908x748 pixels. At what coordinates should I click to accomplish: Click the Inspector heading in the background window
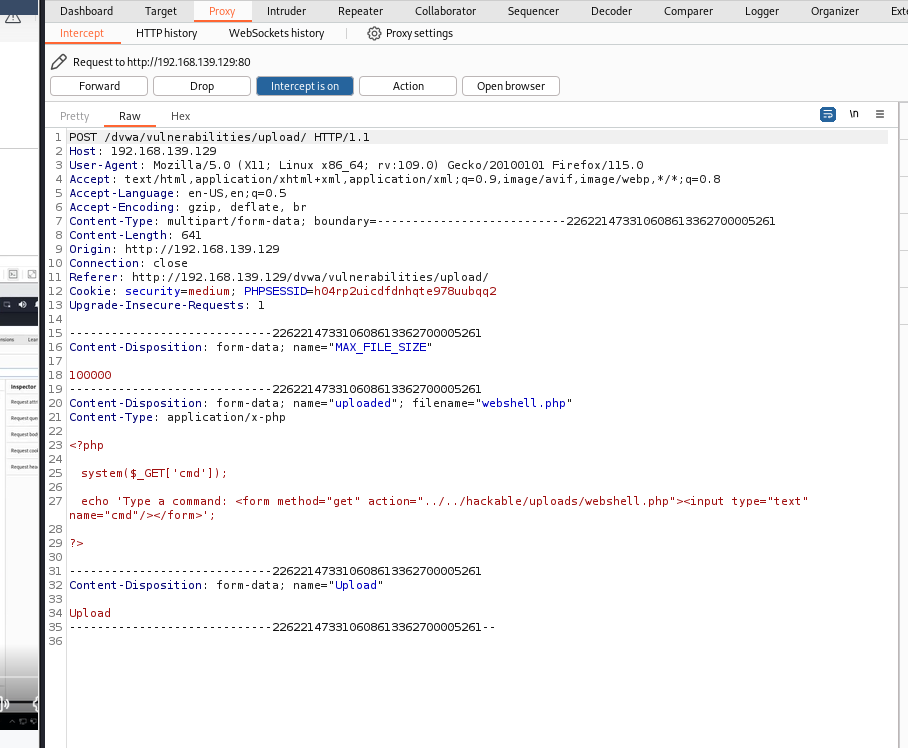click(x=23, y=387)
